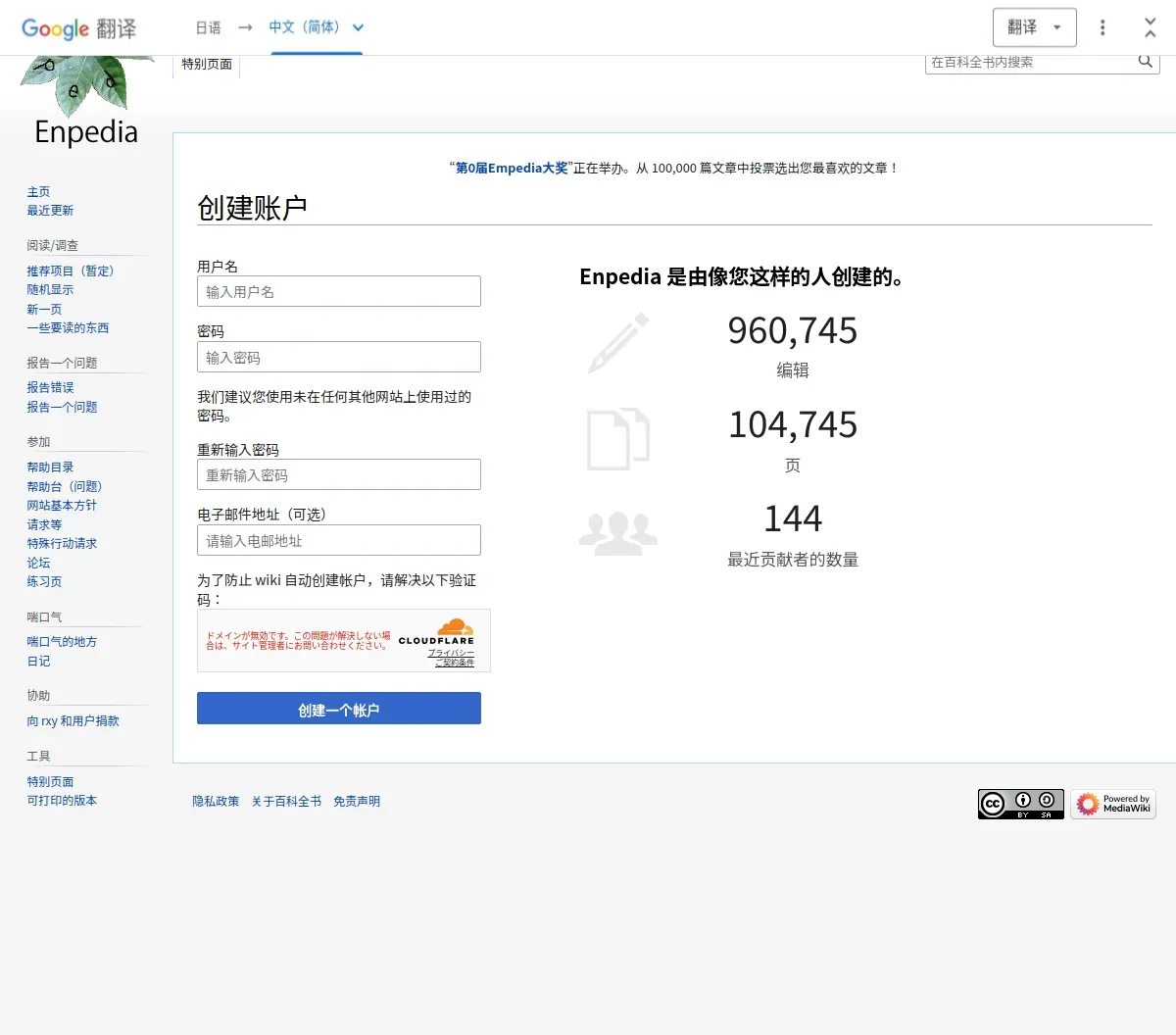Open 特别页面 link under 工具
The width and height of the screenshot is (1176, 1035).
click(x=50, y=782)
